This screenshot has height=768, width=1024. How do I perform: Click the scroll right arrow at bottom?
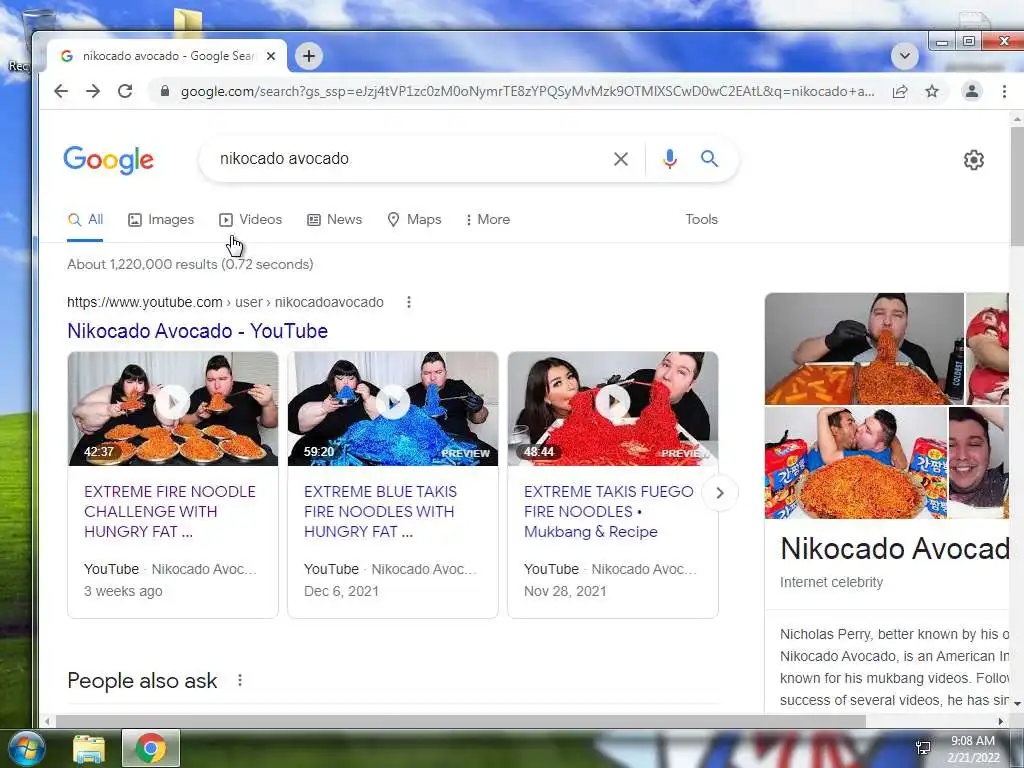click(1001, 722)
